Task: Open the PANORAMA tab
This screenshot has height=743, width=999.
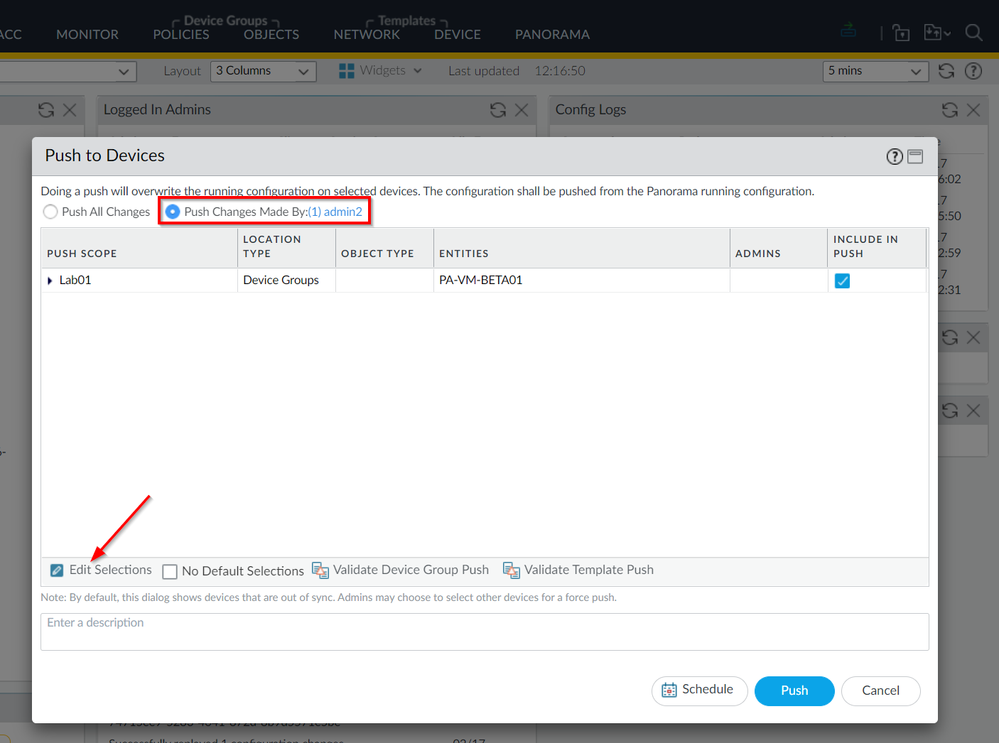Action: pos(552,34)
